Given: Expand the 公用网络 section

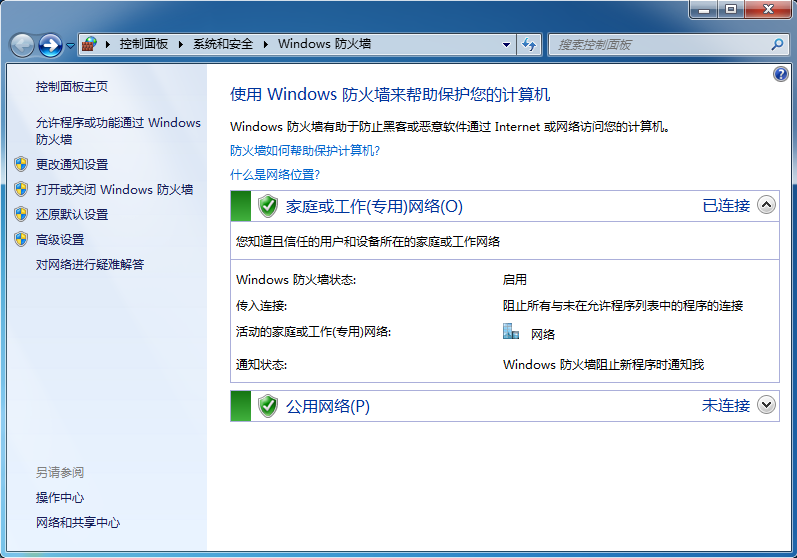Looking at the screenshot, I should [x=767, y=405].
